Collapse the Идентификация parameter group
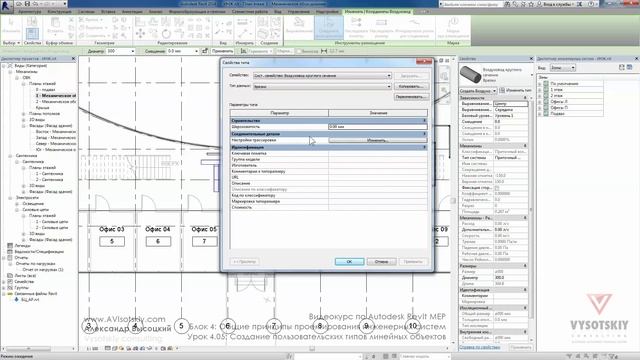This screenshot has width=640, height=360. 424,147
